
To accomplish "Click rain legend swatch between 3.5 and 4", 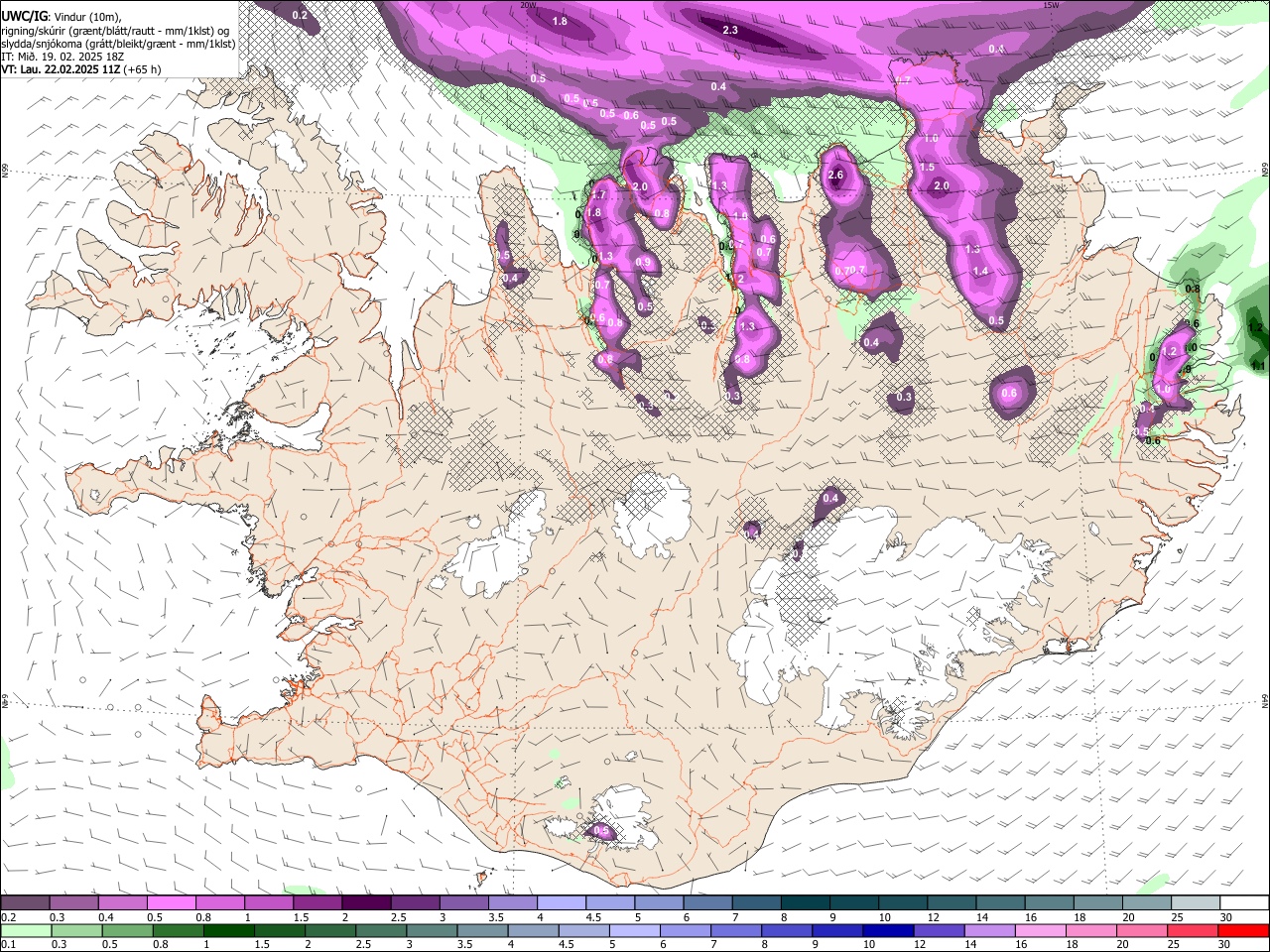I will point(481,931).
